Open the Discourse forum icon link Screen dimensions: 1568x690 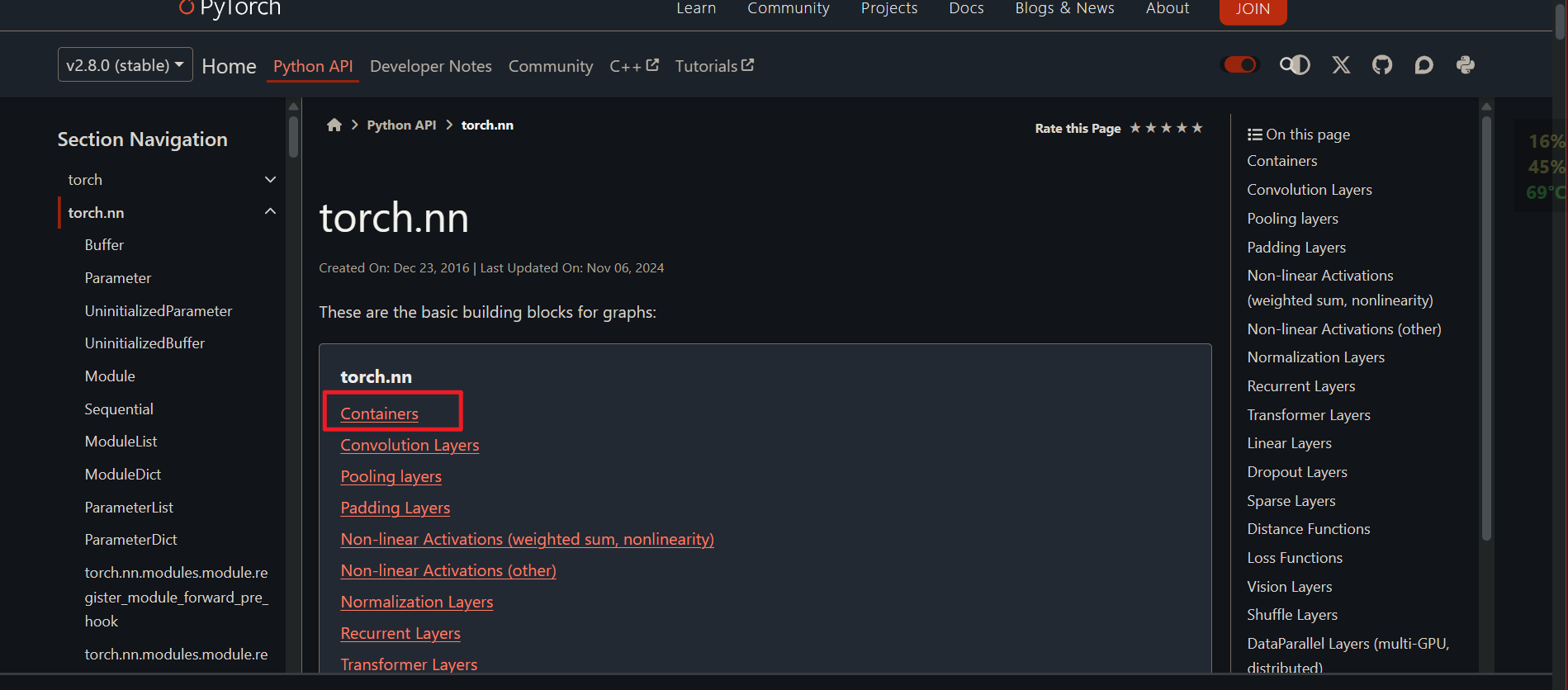tap(1424, 65)
